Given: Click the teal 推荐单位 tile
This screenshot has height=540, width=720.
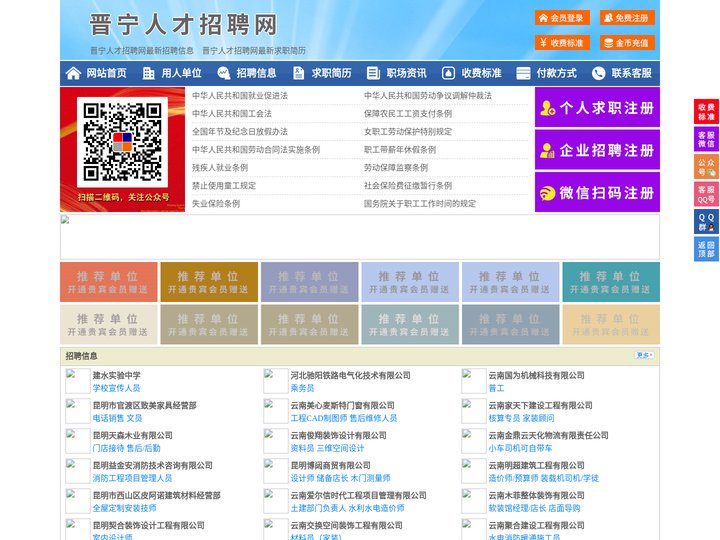Looking at the screenshot, I should [x=611, y=282].
